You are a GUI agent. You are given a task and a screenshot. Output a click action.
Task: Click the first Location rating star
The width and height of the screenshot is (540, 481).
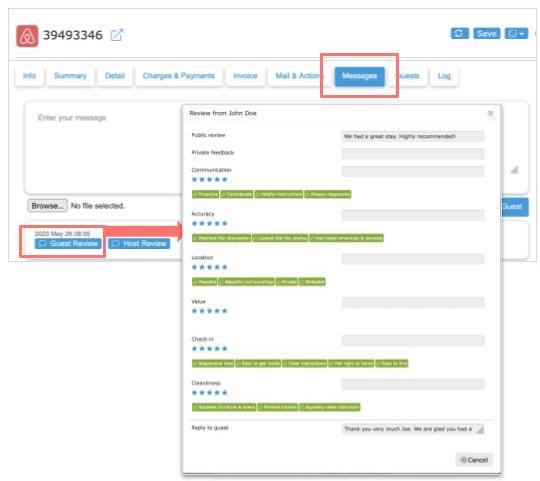tap(195, 267)
